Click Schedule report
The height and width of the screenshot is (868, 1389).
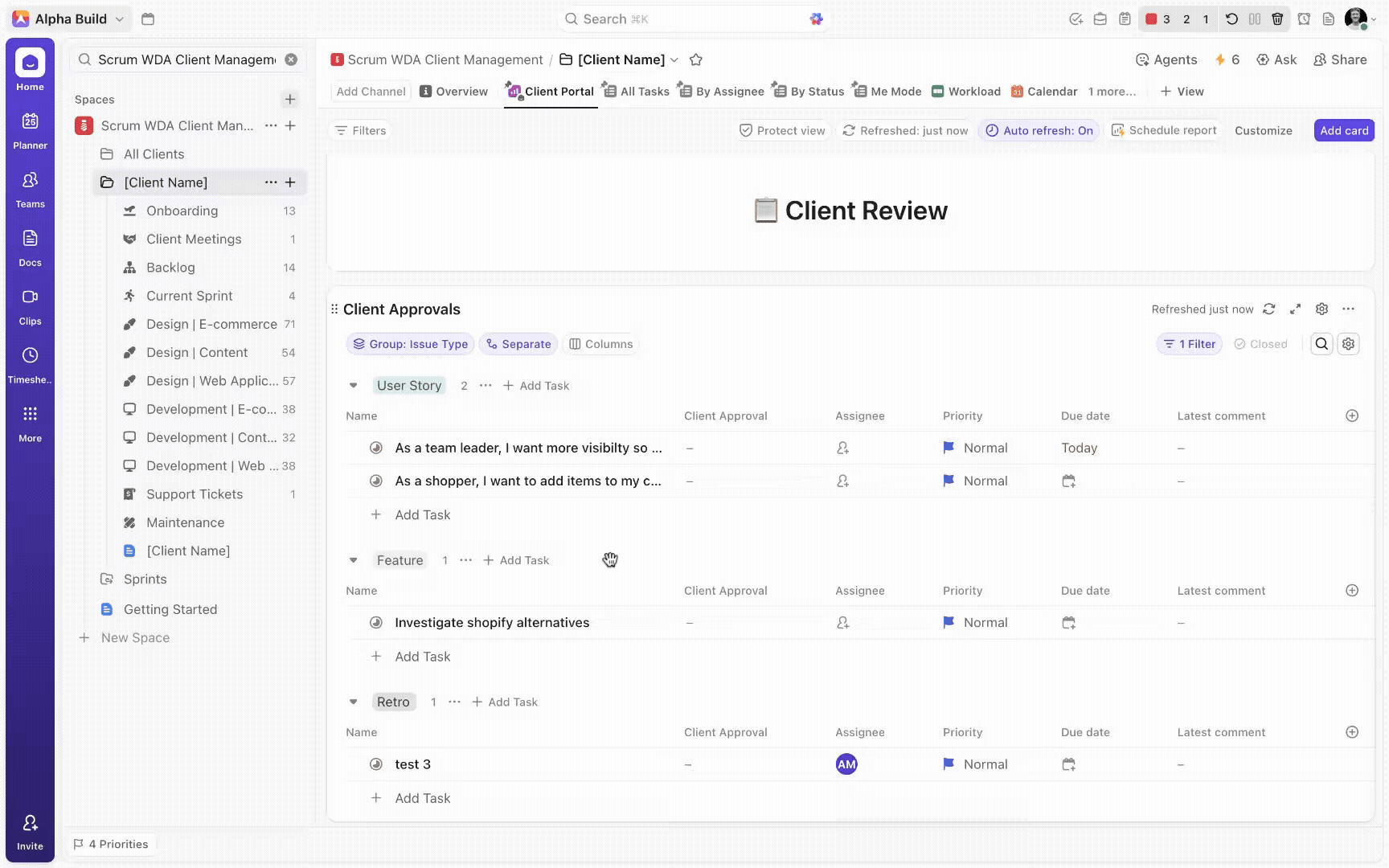pyautogui.click(x=1164, y=130)
